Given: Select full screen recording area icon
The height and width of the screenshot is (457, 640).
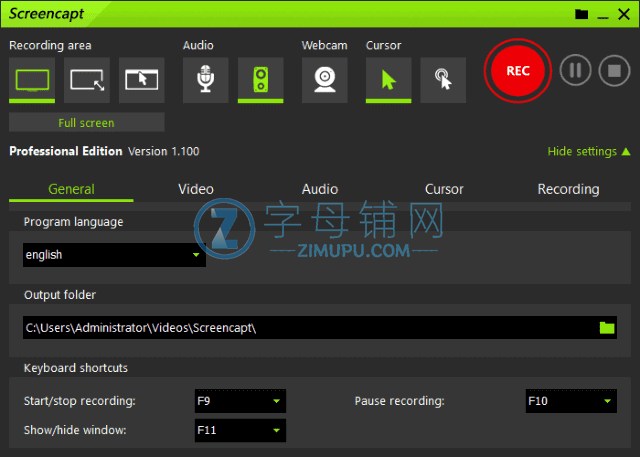Looking at the screenshot, I should click(32, 80).
